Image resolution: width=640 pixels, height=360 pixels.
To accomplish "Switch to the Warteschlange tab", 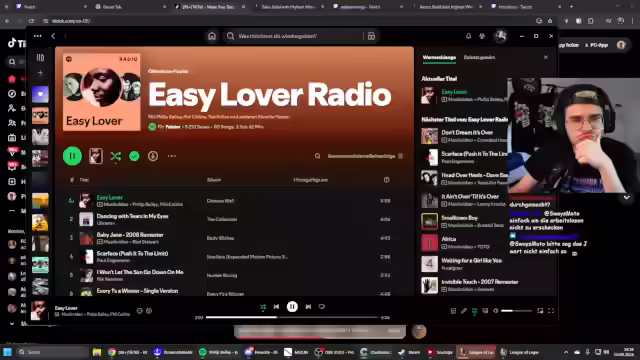I will (439, 58).
